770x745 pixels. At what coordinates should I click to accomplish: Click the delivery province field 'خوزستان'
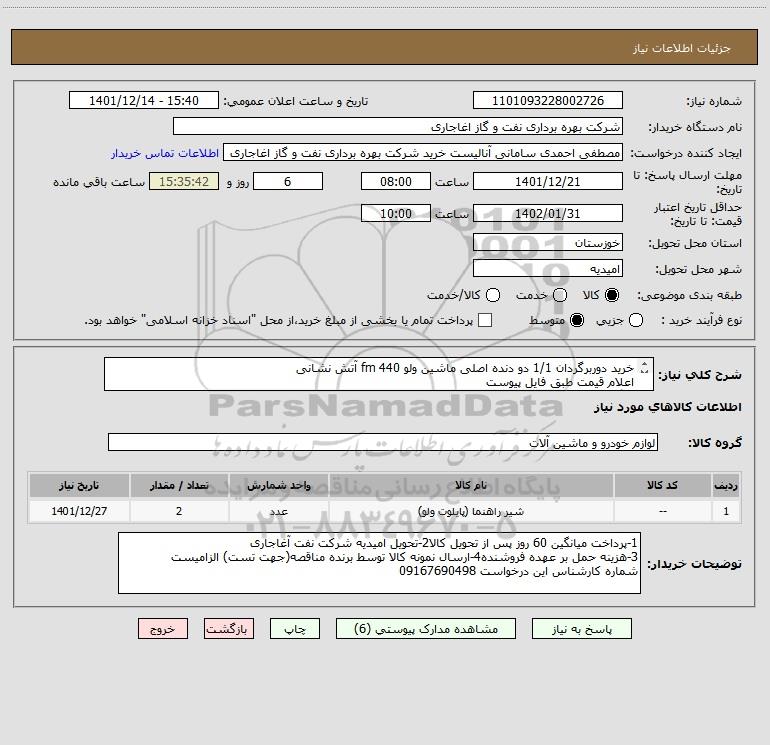548,243
